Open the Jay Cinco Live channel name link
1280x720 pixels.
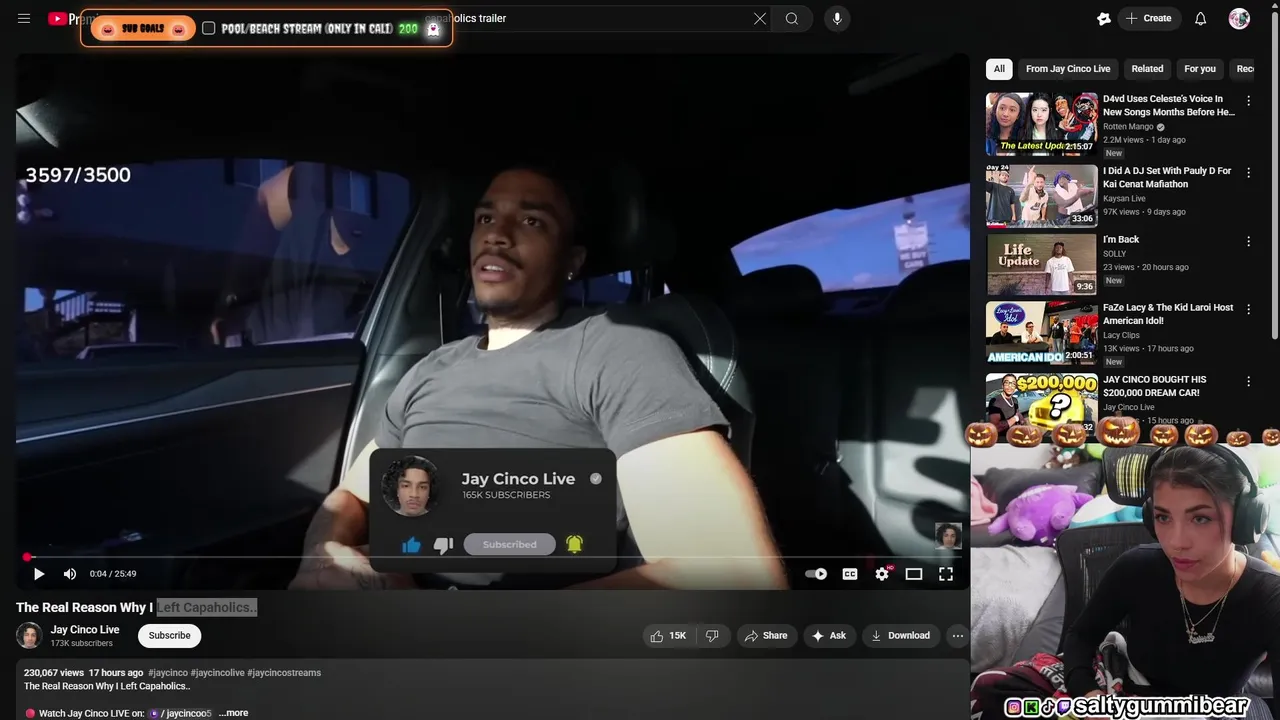[85, 629]
